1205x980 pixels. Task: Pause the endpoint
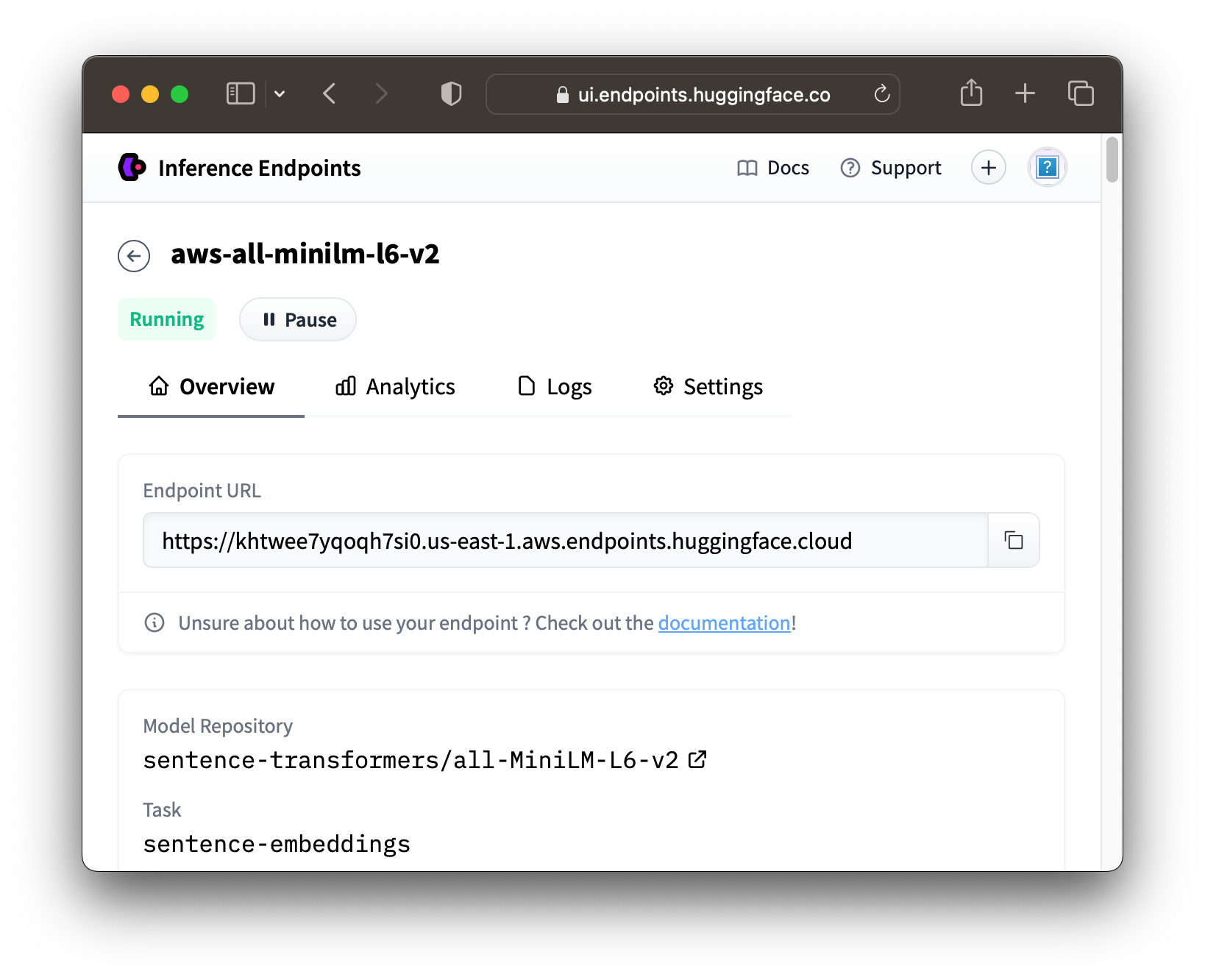[x=298, y=319]
